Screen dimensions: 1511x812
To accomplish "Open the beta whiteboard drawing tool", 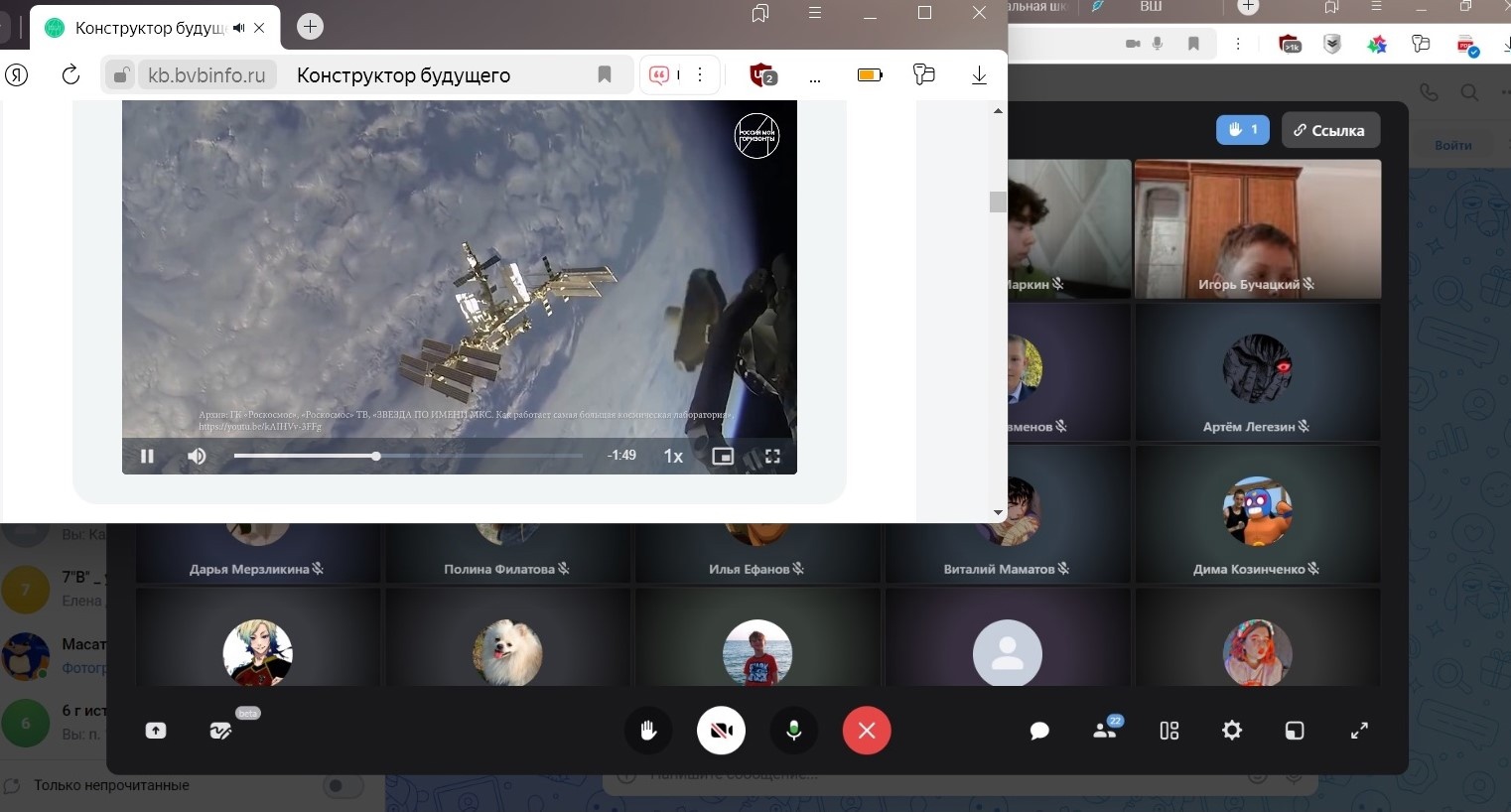I will coord(220,731).
